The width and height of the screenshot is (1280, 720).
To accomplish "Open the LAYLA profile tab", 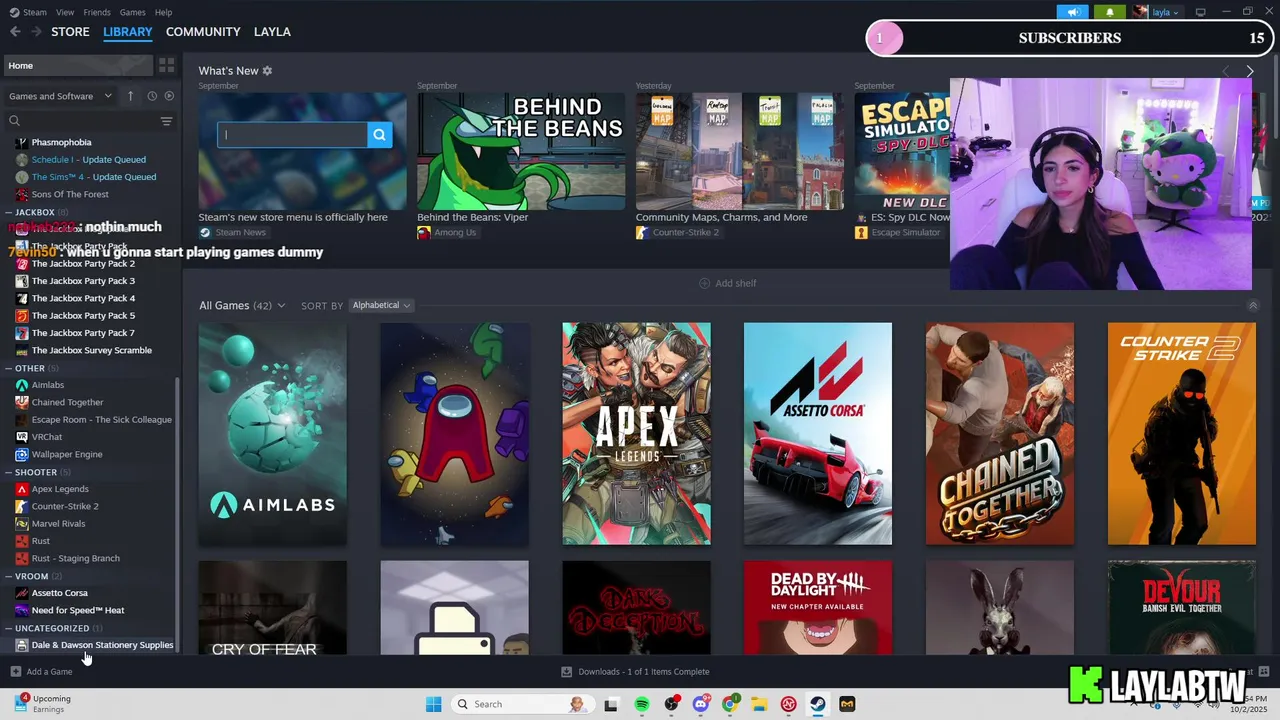I will point(272,32).
